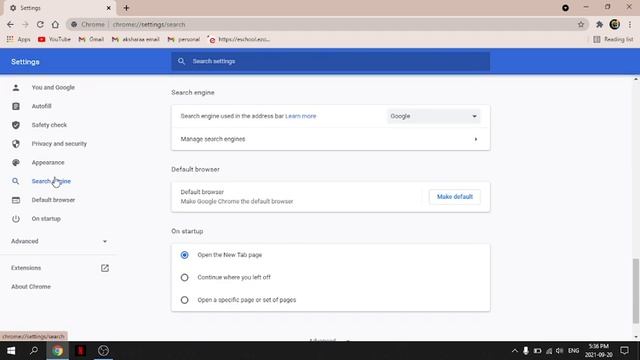The height and width of the screenshot is (360, 640).
Task: Select Continue where you left off
Action: coord(184,278)
